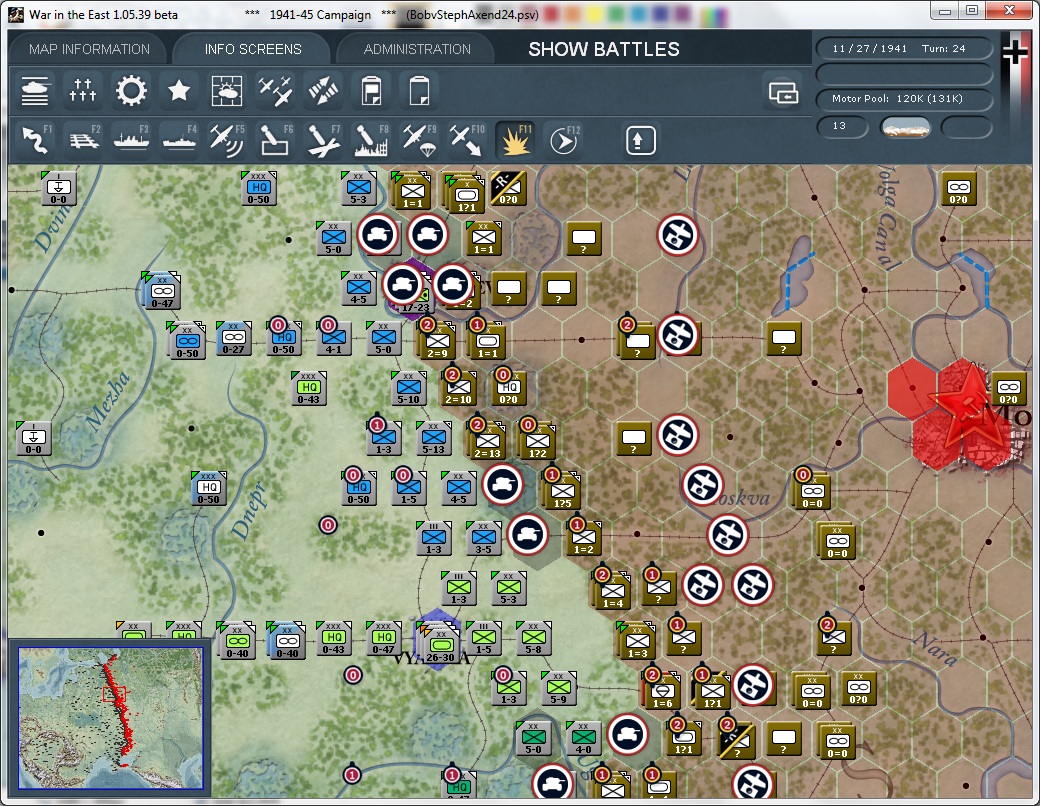Click air battle marker on Moskva river label
1040x806 pixels.
tap(703, 485)
